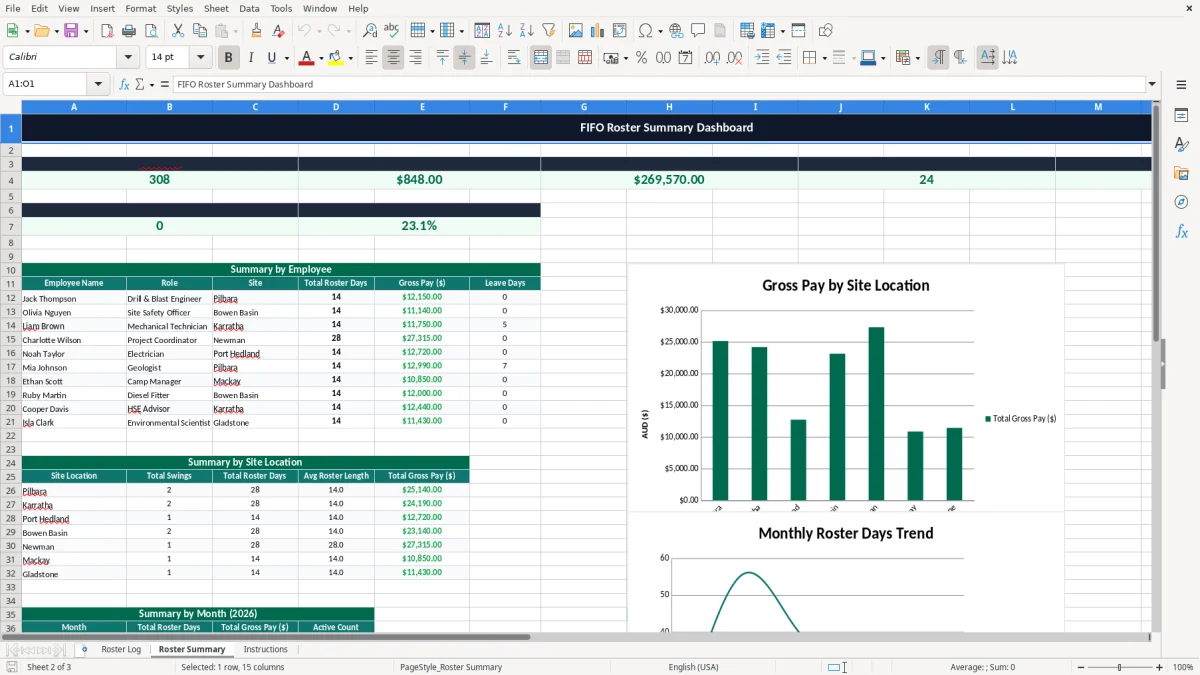Expand the formula bar

[1152, 84]
